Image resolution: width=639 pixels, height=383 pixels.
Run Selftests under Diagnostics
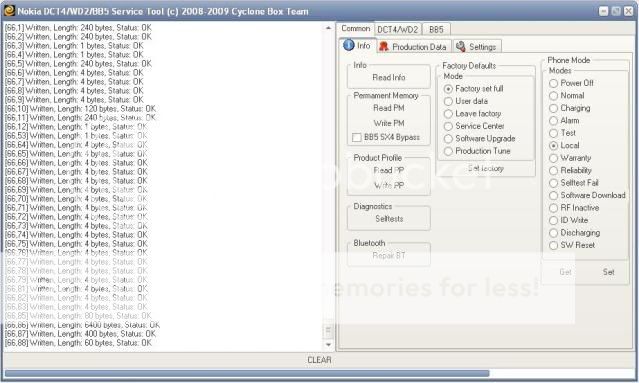(389, 219)
